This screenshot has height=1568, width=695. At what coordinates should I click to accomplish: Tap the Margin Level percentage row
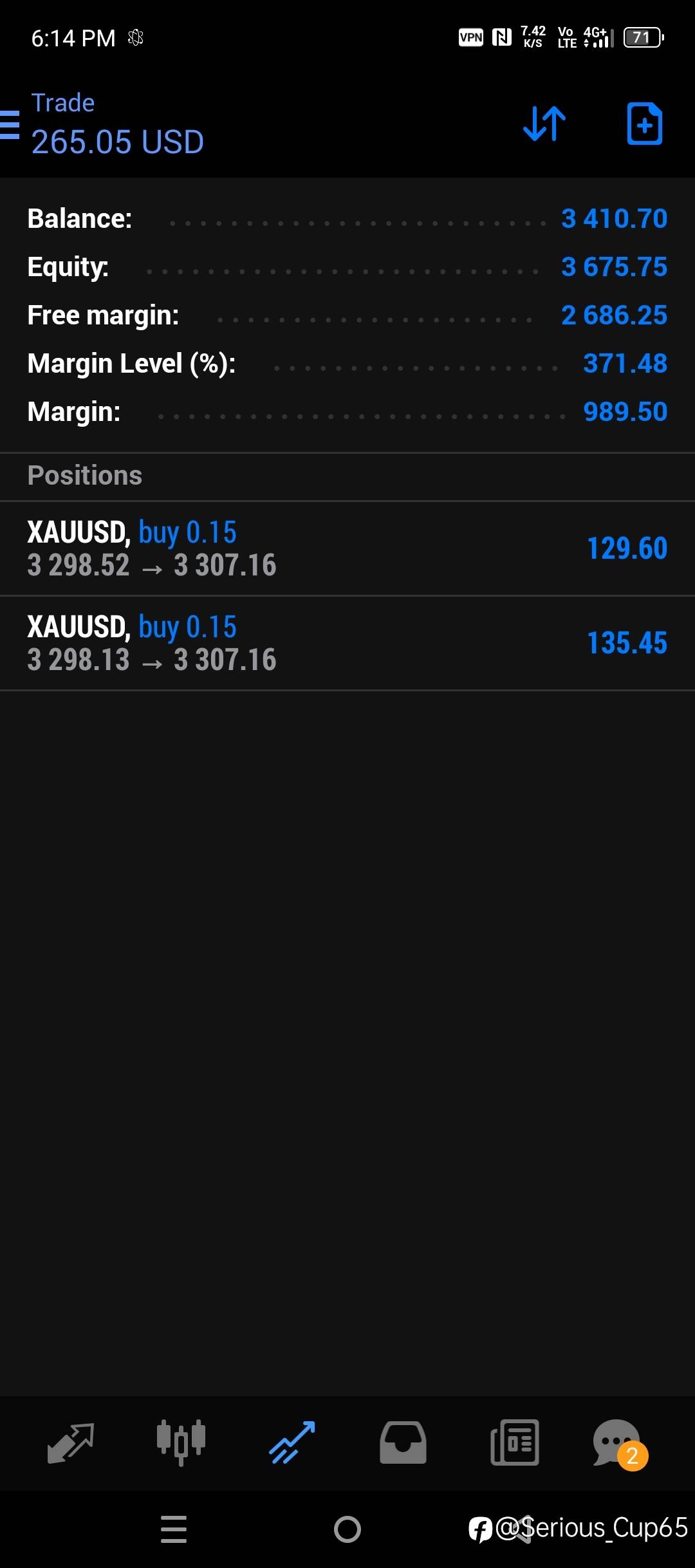tap(347, 364)
